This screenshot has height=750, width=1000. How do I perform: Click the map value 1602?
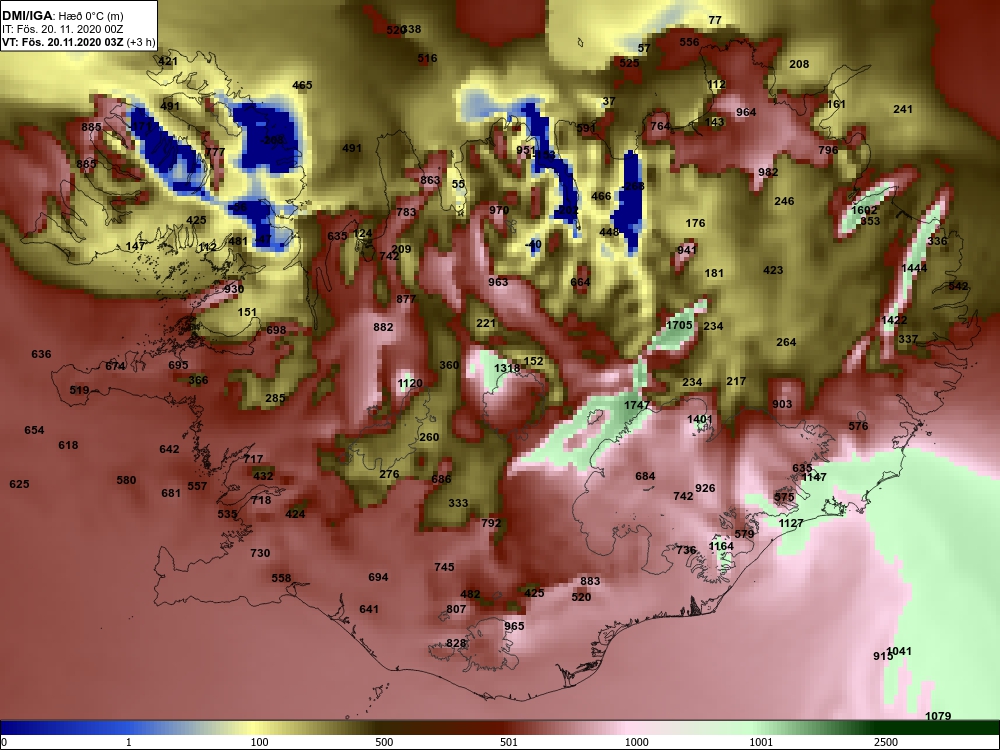tap(864, 210)
